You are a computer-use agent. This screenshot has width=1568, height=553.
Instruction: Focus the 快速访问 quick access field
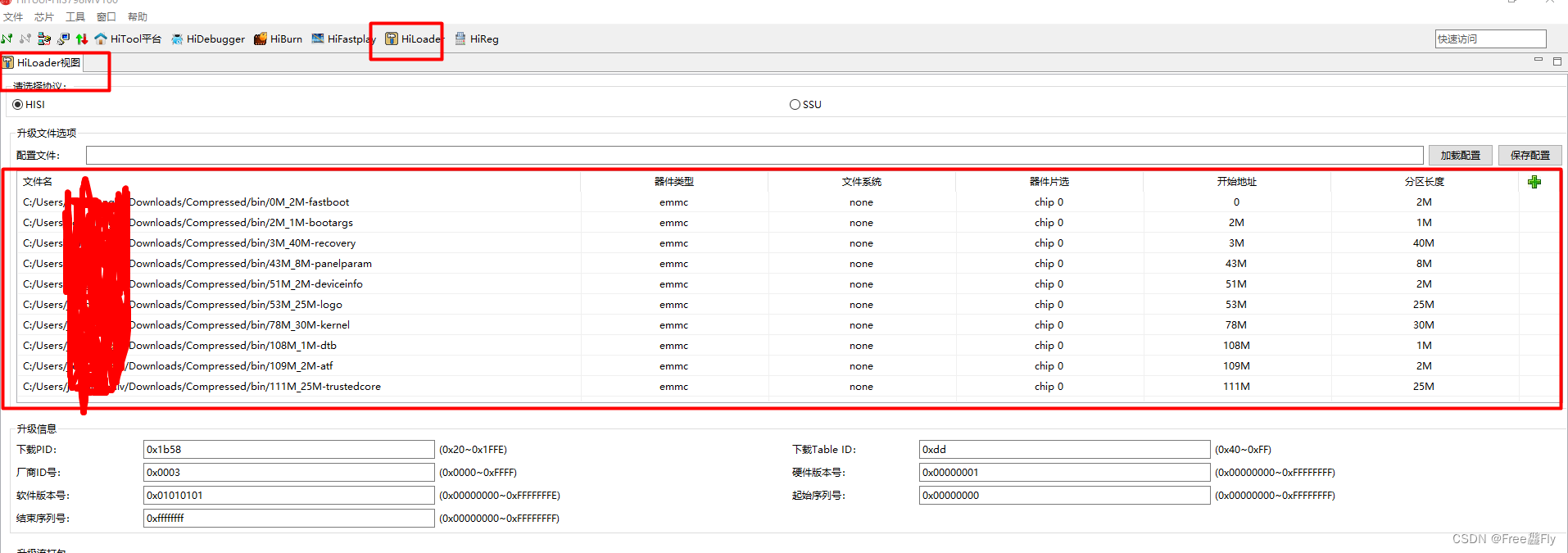pyautogui.click(x=1490, y=39)
